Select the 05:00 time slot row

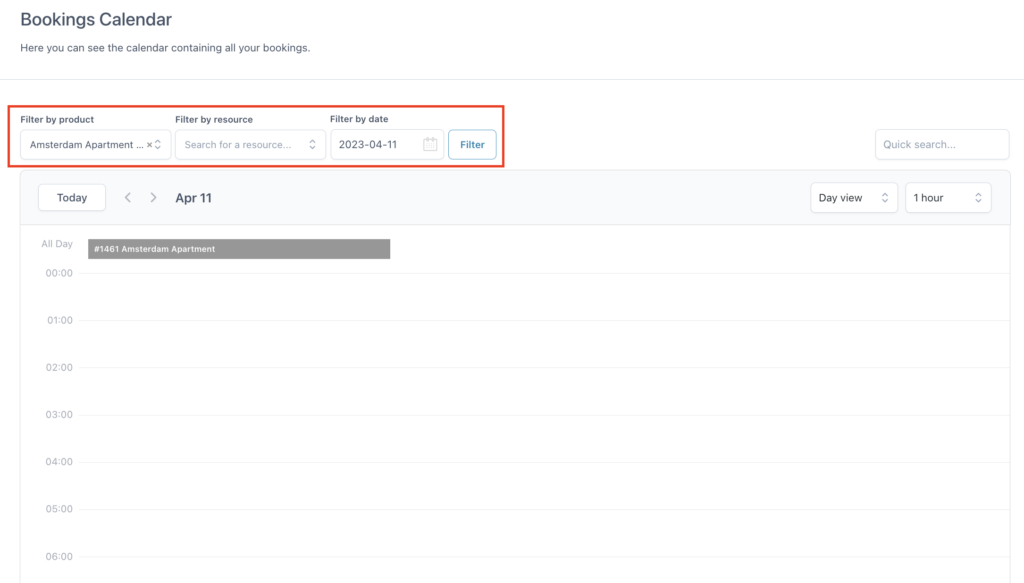point(544,533)
